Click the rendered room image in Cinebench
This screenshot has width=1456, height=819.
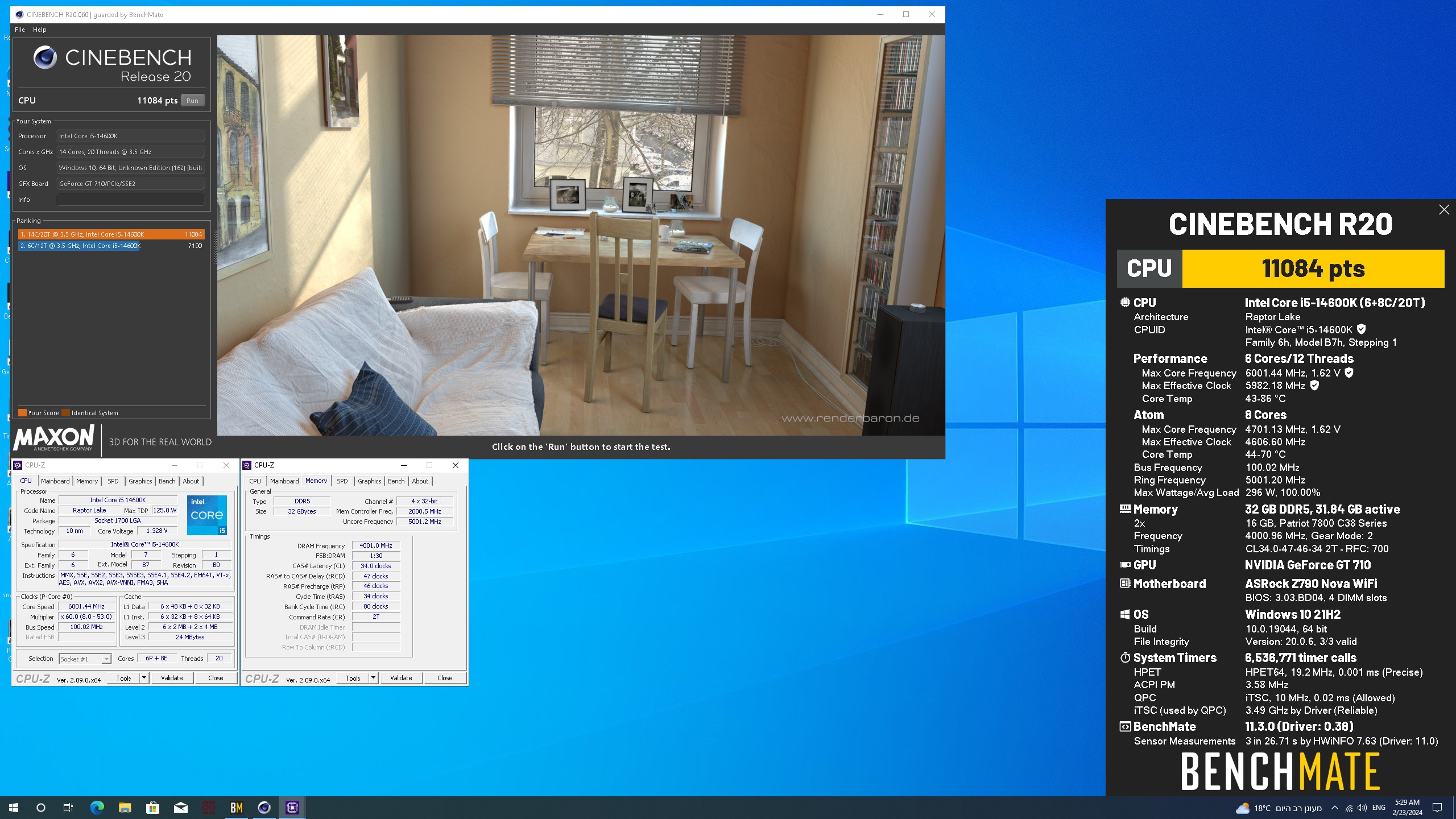tap(581, 235)
